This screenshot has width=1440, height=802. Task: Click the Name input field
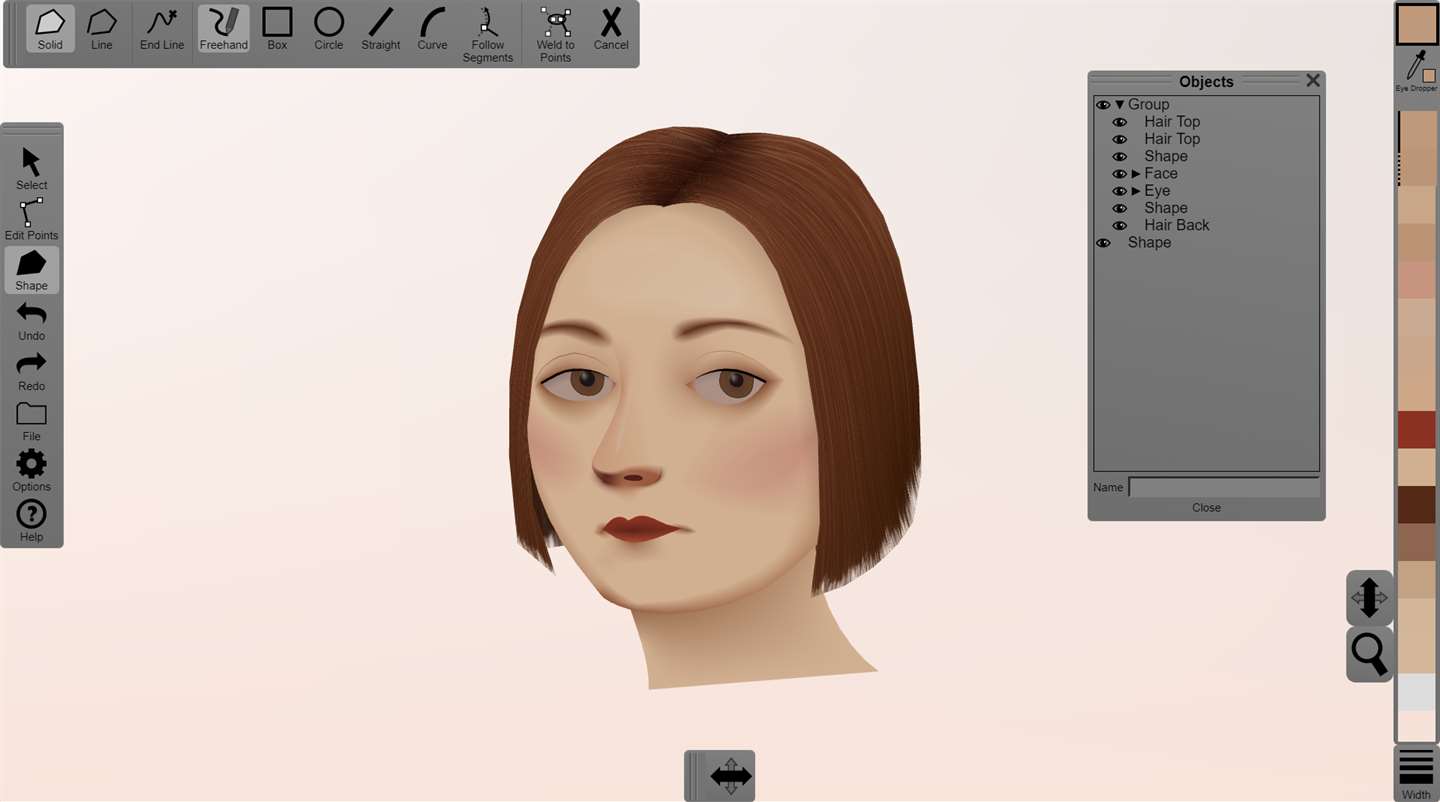pos(1224,487)
